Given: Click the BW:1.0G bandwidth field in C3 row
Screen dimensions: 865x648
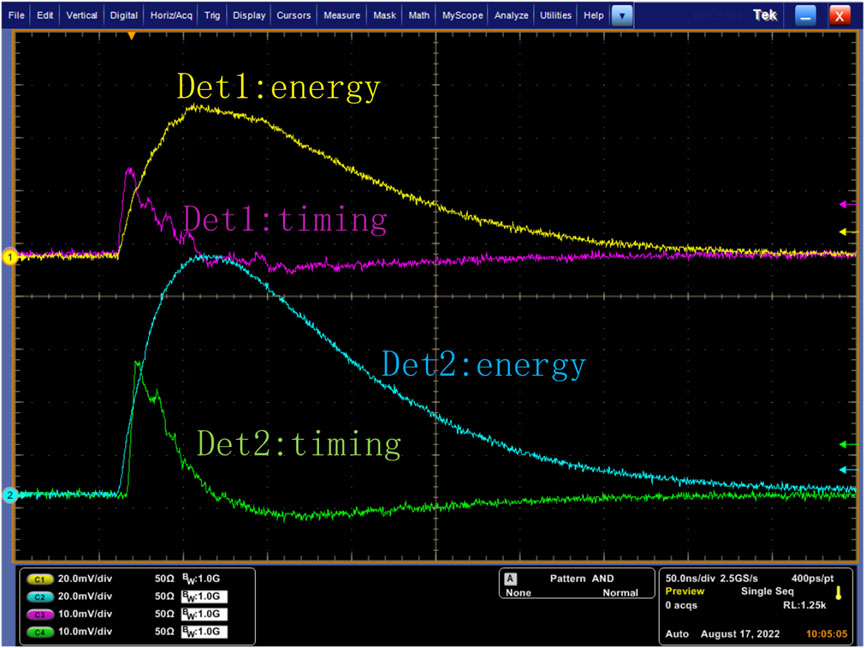Looking at the screenshot, I should [204, 614].
